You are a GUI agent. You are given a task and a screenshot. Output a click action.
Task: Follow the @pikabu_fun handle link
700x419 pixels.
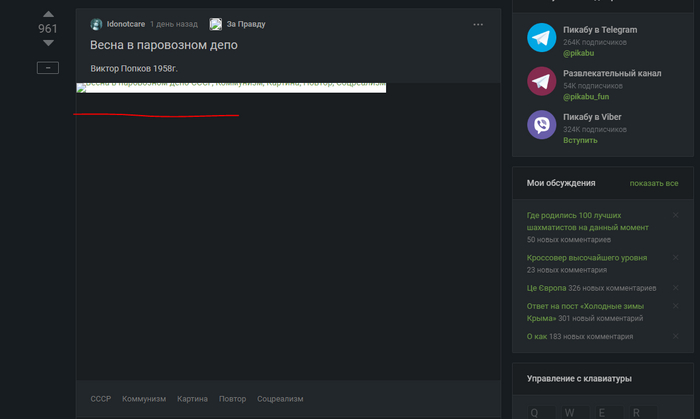point(586,97)
